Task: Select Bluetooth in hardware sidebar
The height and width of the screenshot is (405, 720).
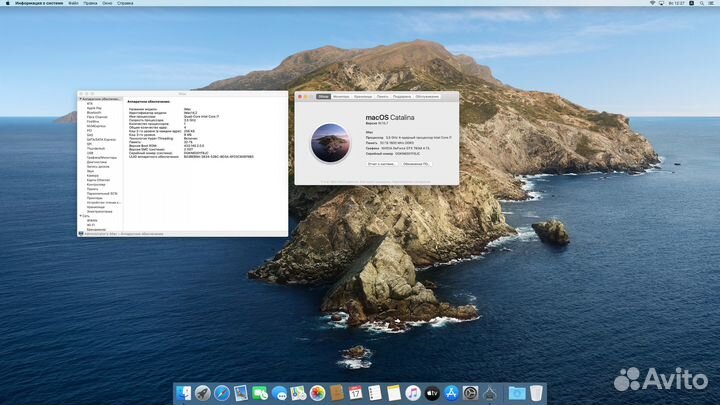Action: pos(94,112)
